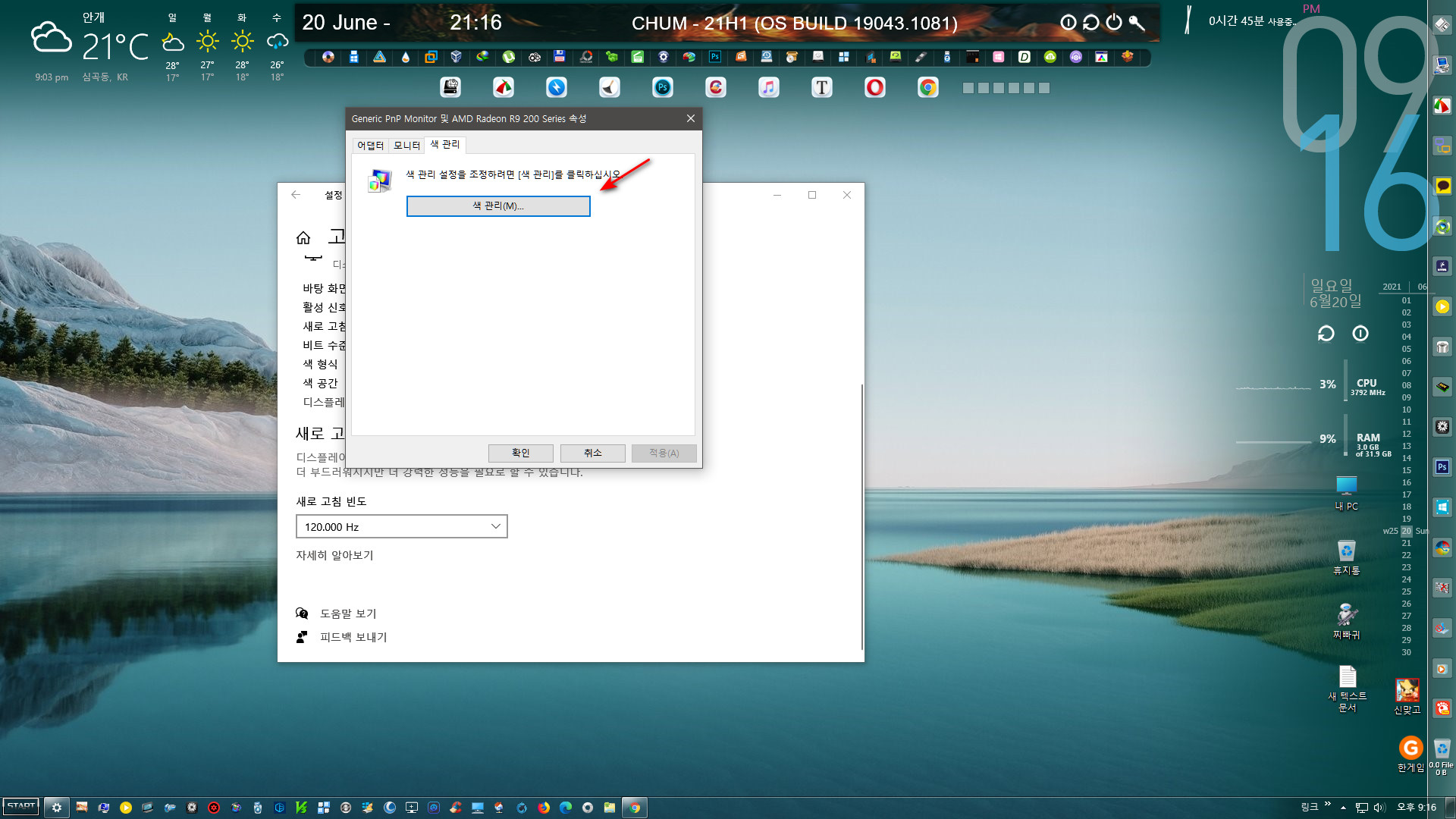This screenshot has height=819, width=1456.
Task: Click the home icon in Settings window
Action: 303,238
